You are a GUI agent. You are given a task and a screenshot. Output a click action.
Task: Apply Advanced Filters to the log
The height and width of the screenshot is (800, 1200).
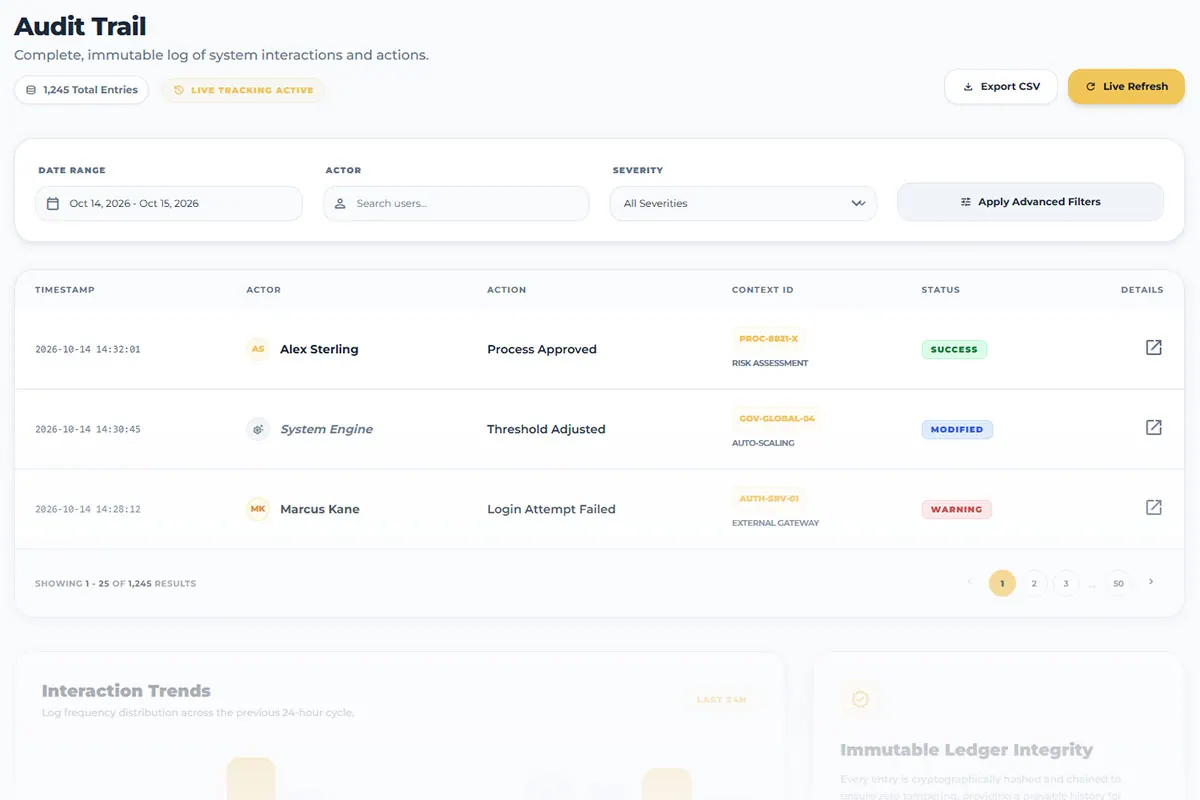tap(1030, 202)
